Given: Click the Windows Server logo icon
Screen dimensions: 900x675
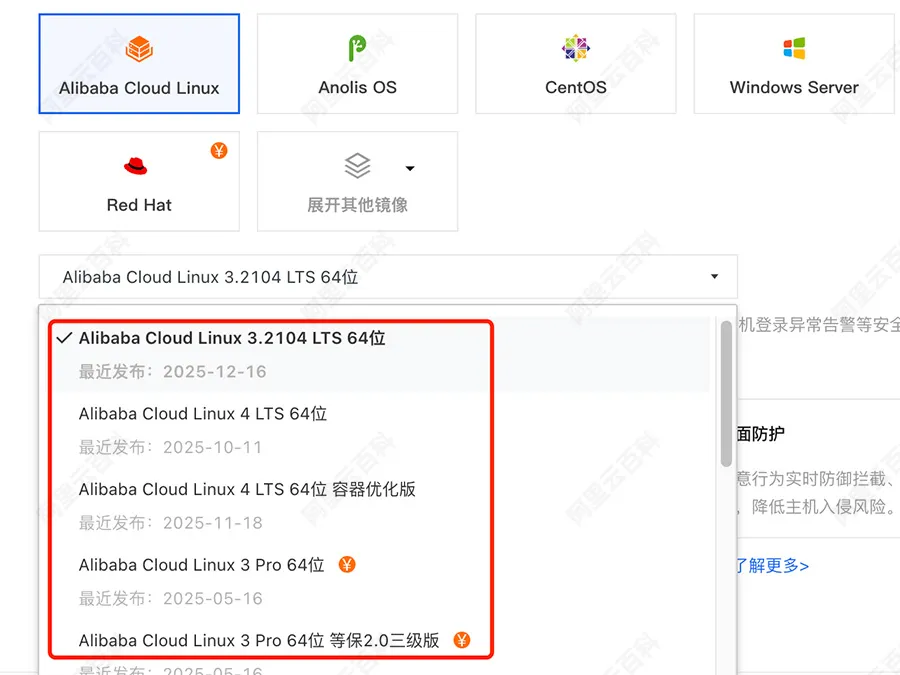Looking at the screenshot, I should point(793,46).
